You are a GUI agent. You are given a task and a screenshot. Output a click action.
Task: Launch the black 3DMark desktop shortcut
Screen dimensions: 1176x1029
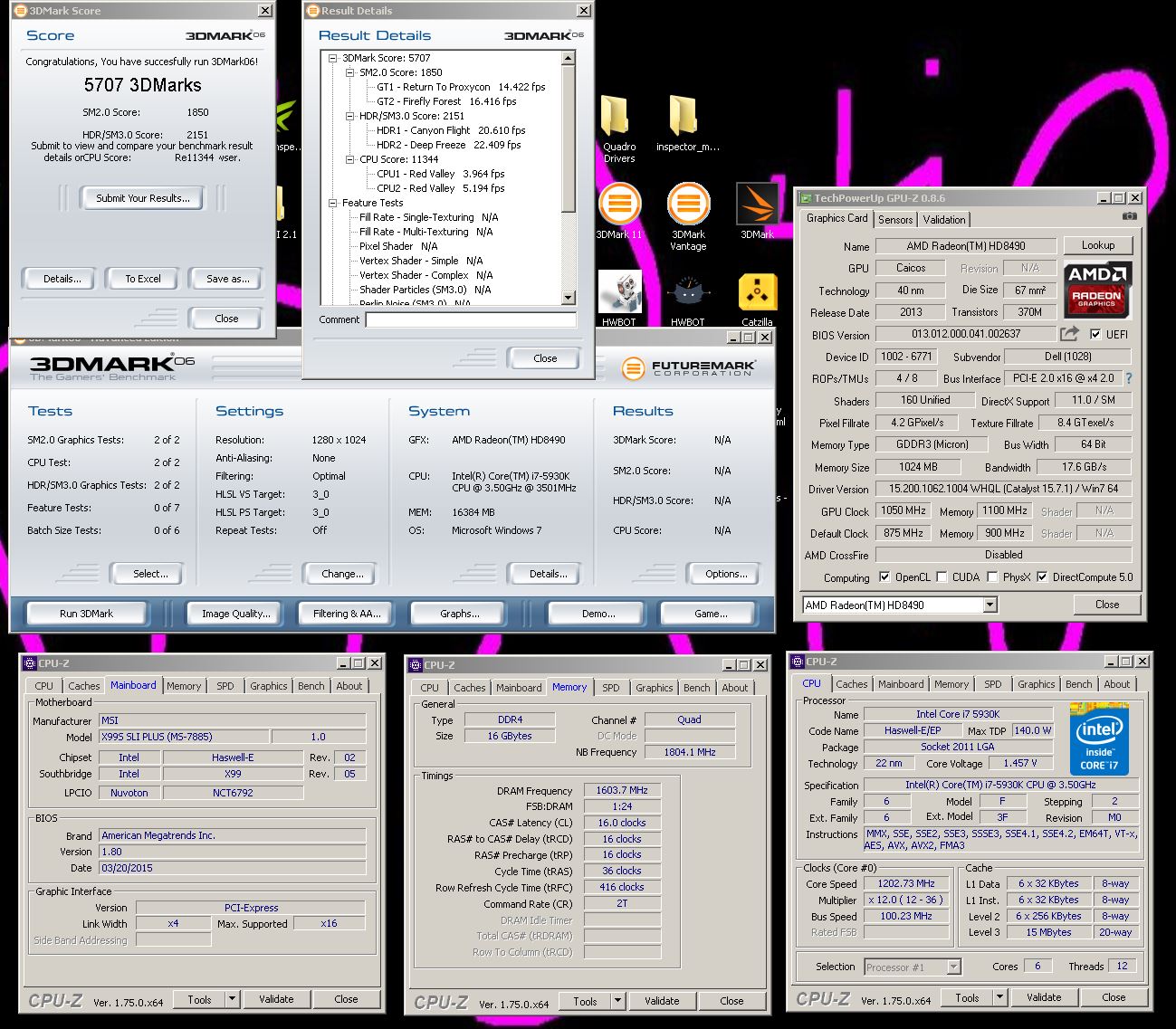[757, 211]
